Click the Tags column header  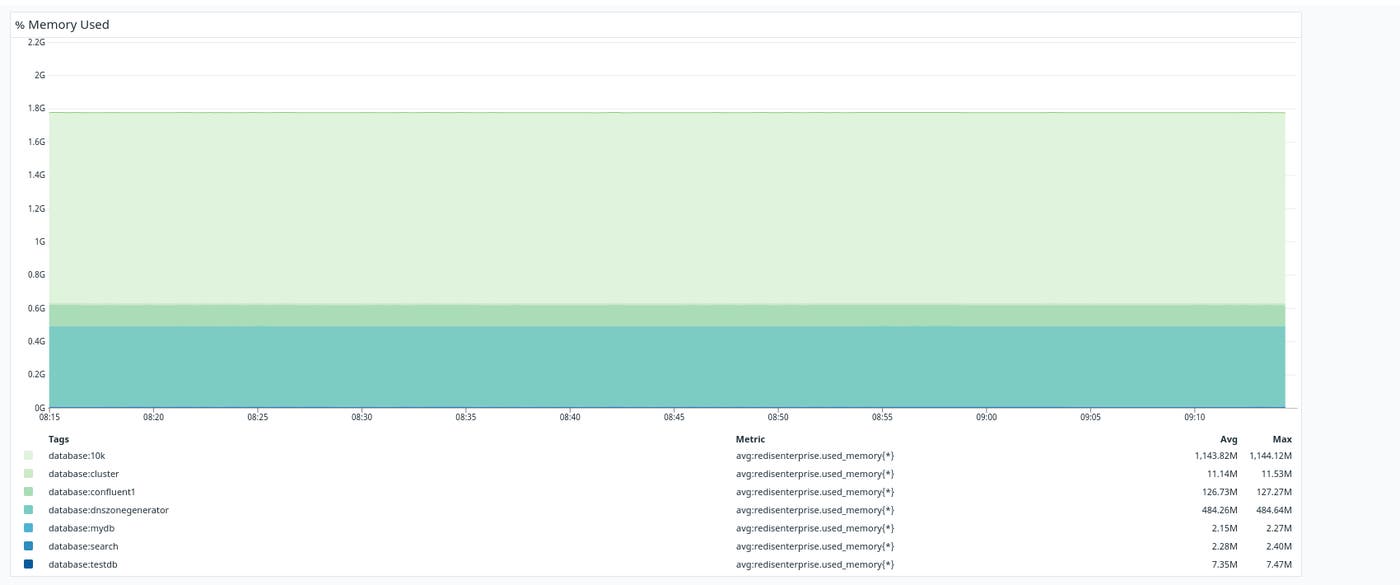pyautogui.click(x=59, y=439)
